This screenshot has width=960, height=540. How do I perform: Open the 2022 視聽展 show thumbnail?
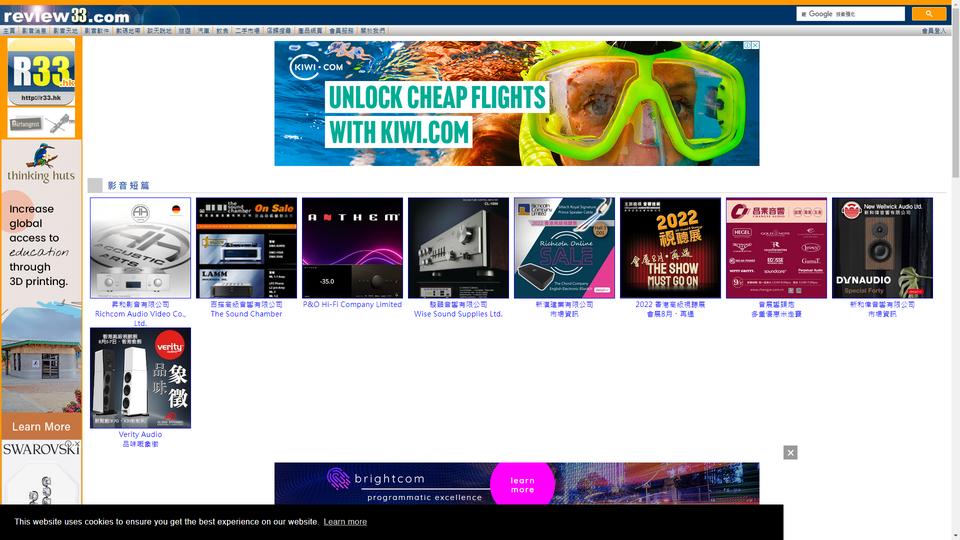670,248
